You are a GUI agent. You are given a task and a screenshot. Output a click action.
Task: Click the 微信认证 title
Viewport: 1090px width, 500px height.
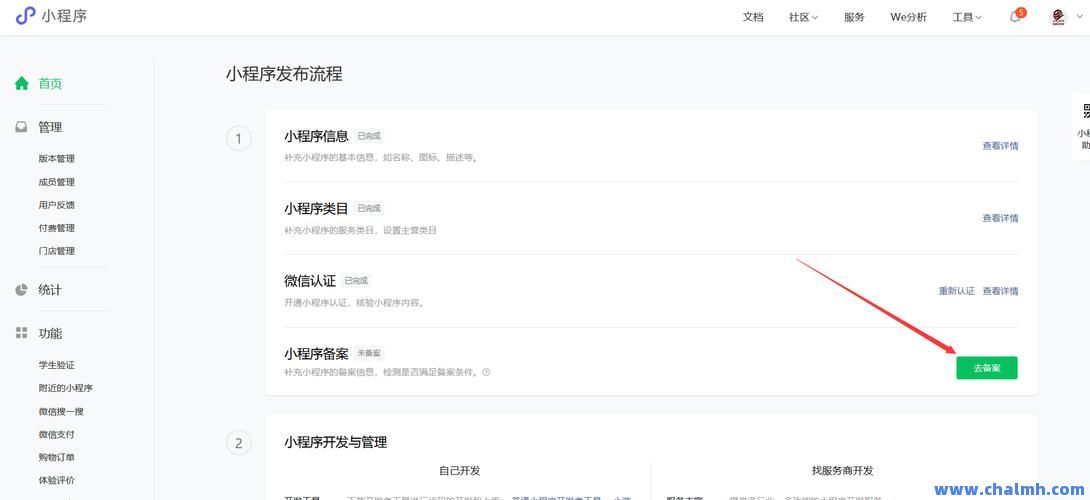click(309, 281)
